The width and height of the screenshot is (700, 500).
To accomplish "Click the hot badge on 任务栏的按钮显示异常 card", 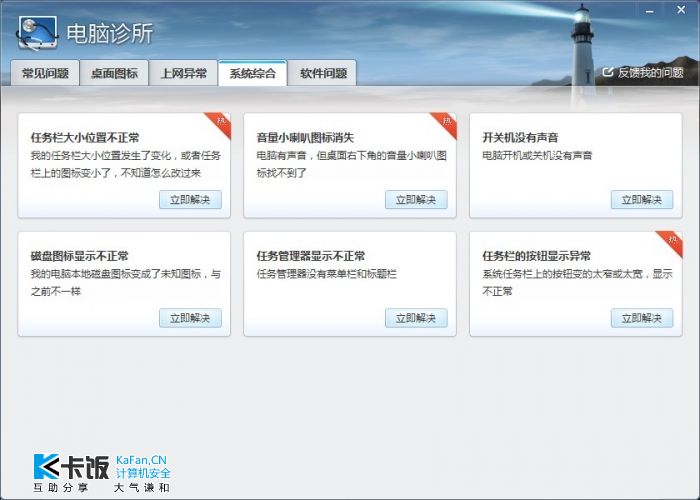I will (672, 242).
